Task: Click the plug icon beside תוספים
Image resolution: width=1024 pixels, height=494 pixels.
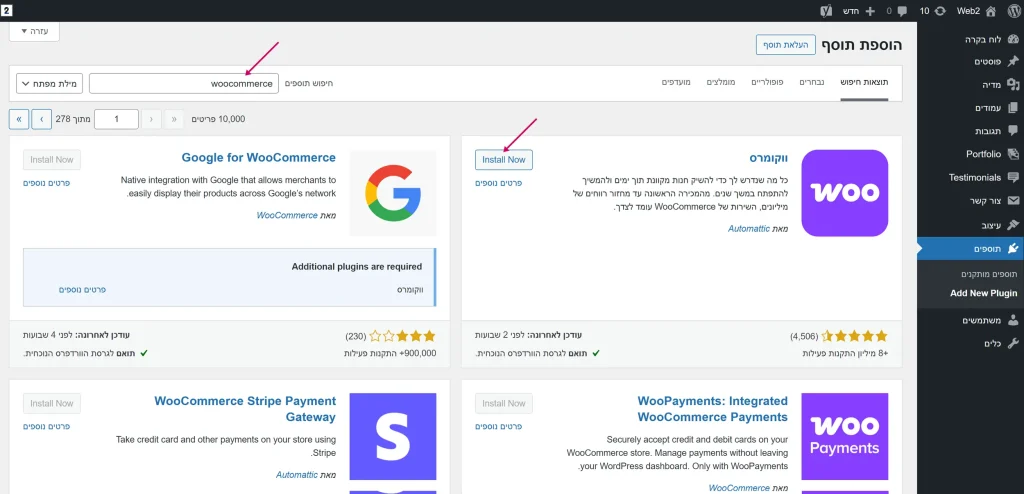Action: pos(1013,248)
